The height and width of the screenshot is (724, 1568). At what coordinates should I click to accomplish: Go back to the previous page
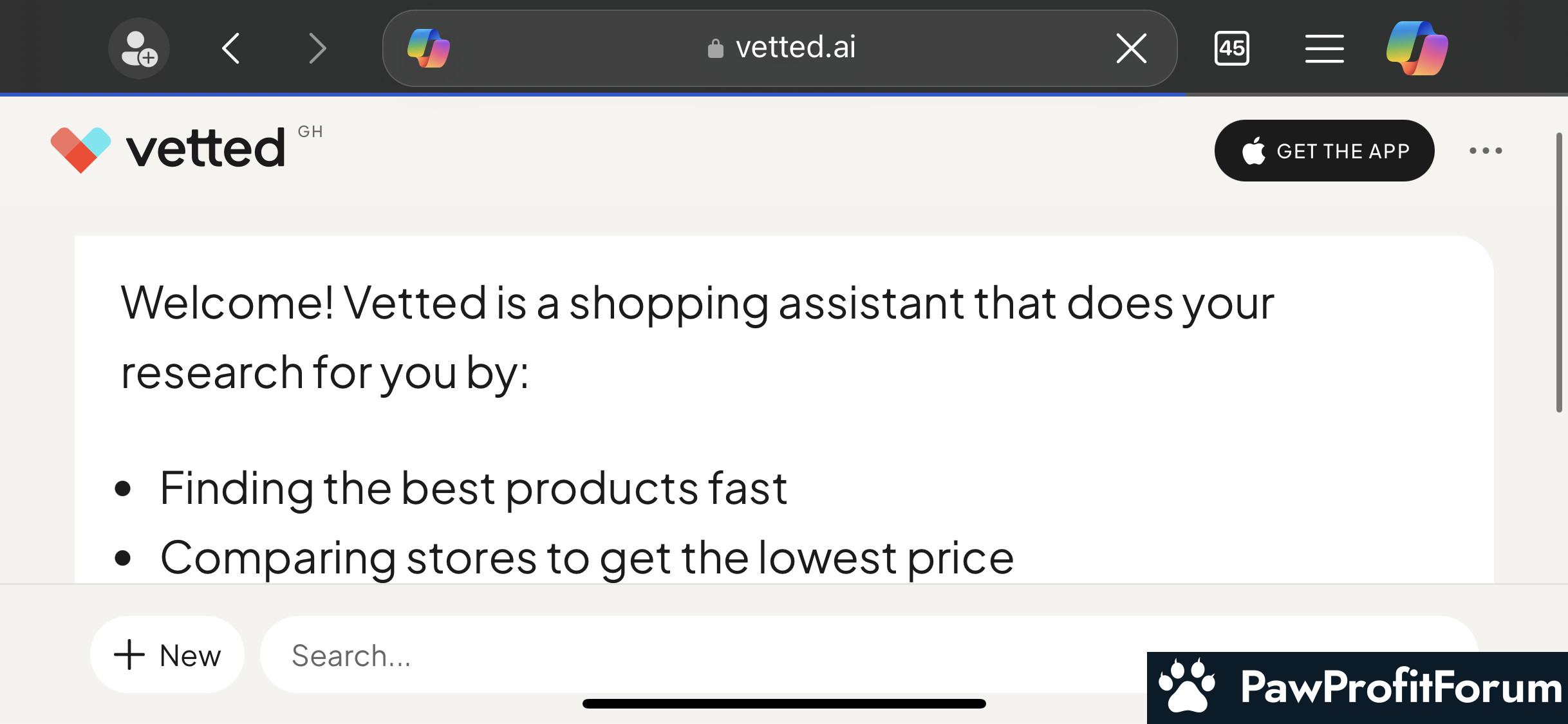[x=231, y=48]
